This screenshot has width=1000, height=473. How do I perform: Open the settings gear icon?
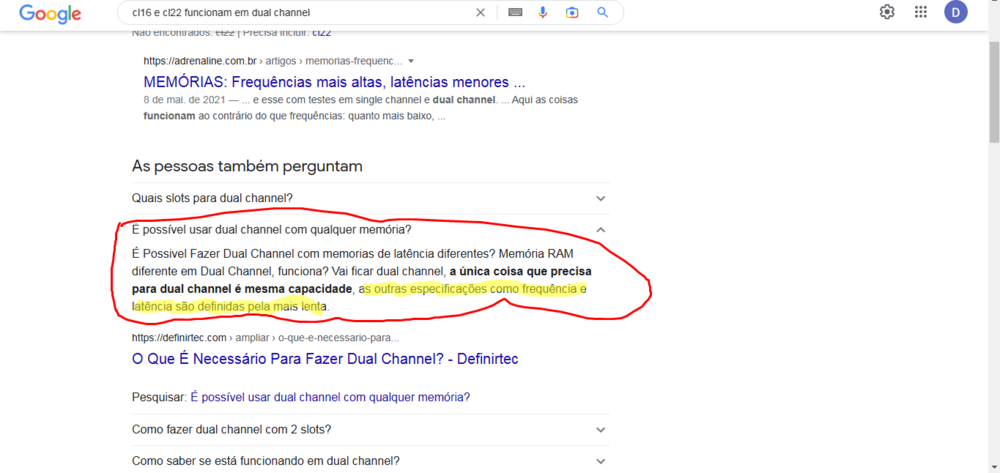click(x=886, y=12)
